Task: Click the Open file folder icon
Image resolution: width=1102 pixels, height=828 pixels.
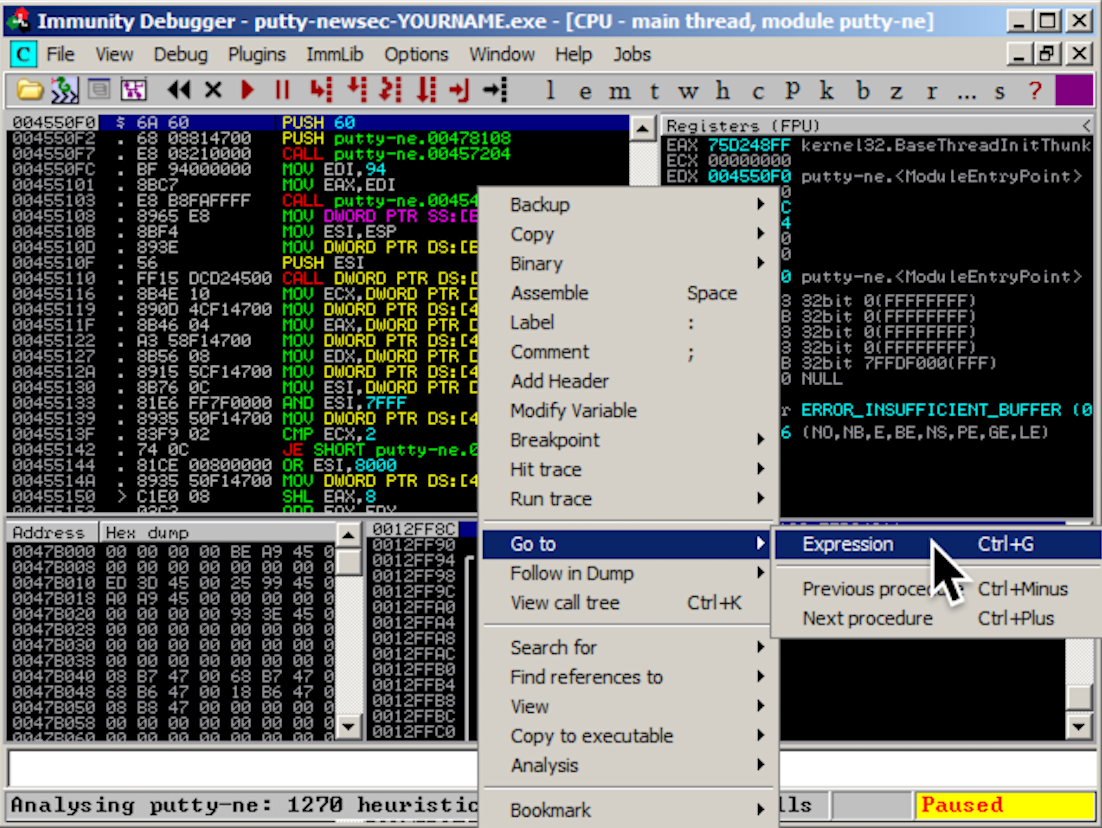Action: point(30,91)
